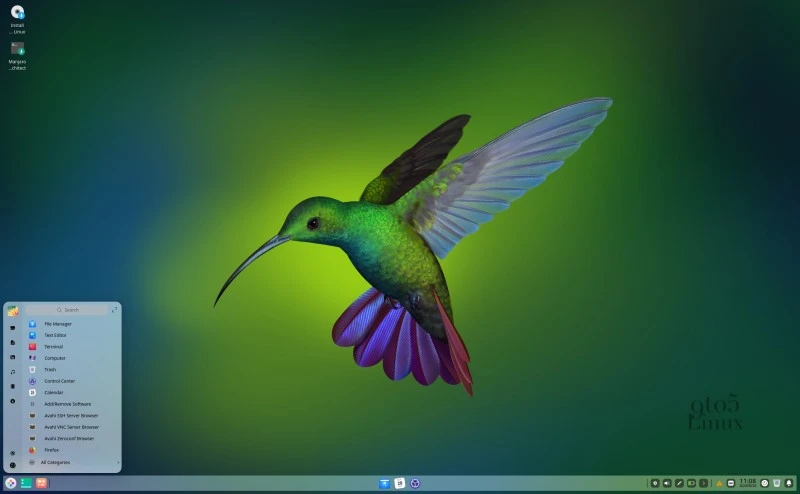Click the battery indicator in tray
800x494 pixels.
point(691,483)
